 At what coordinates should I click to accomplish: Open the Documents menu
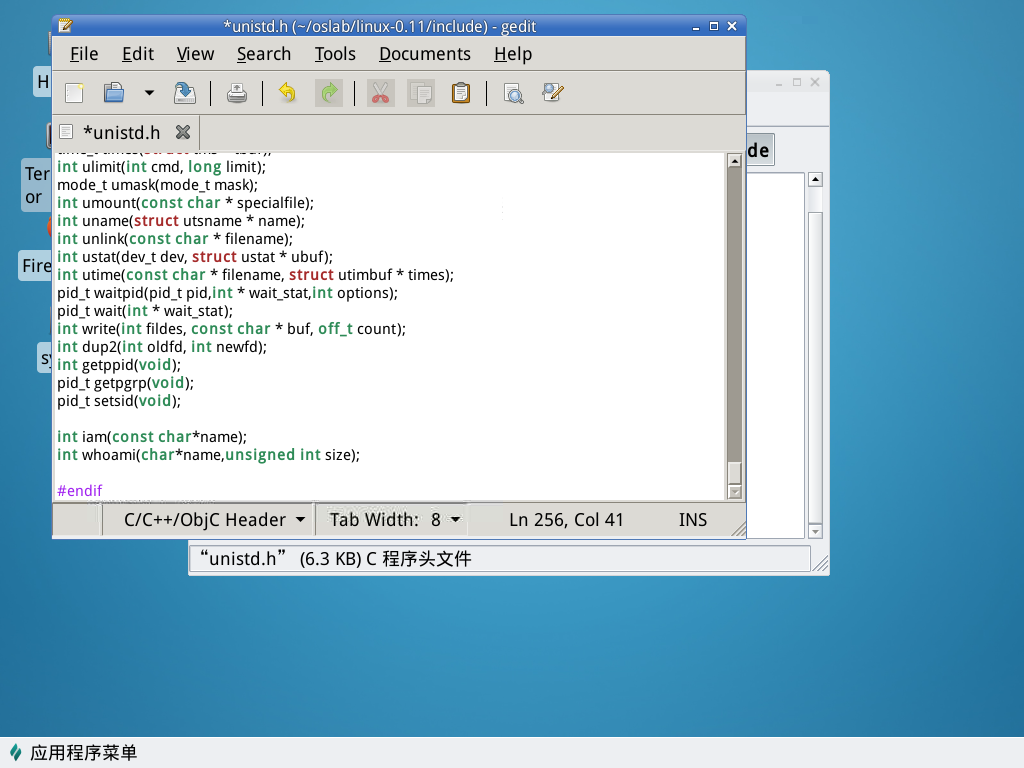424,54
